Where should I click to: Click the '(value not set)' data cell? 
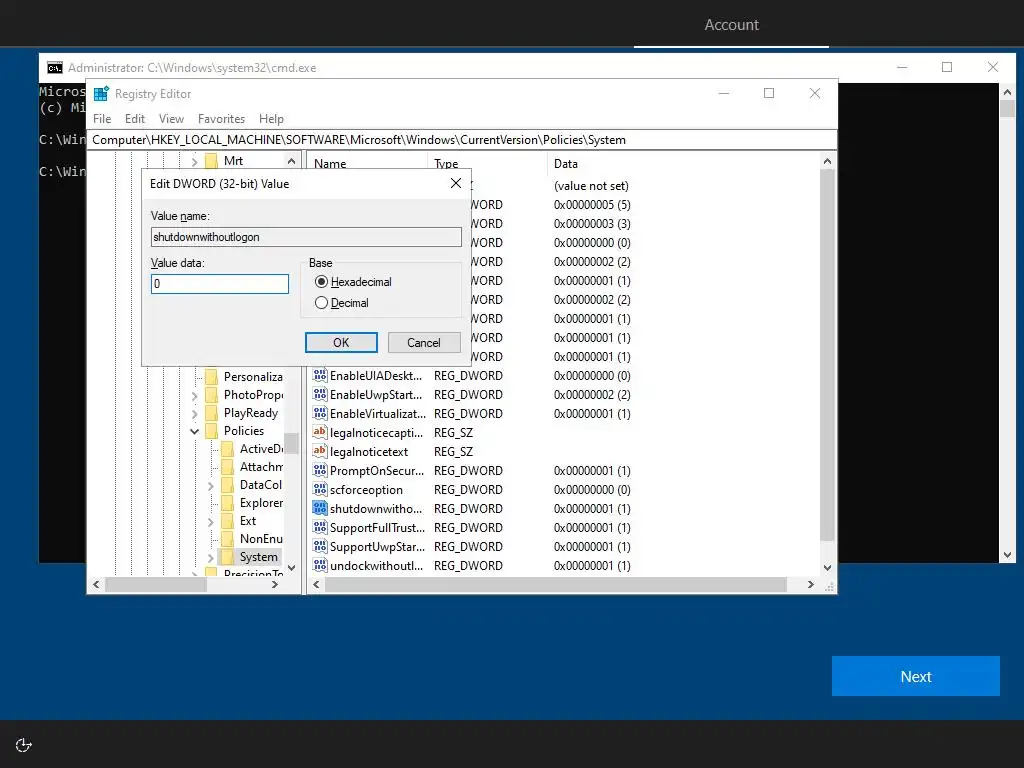[591, 186]
